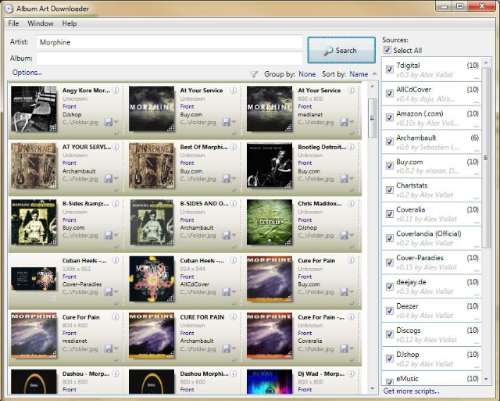The height and width of the screenshot is (401, 500).
Task: Open the Options link
Action: coord(27,72)
